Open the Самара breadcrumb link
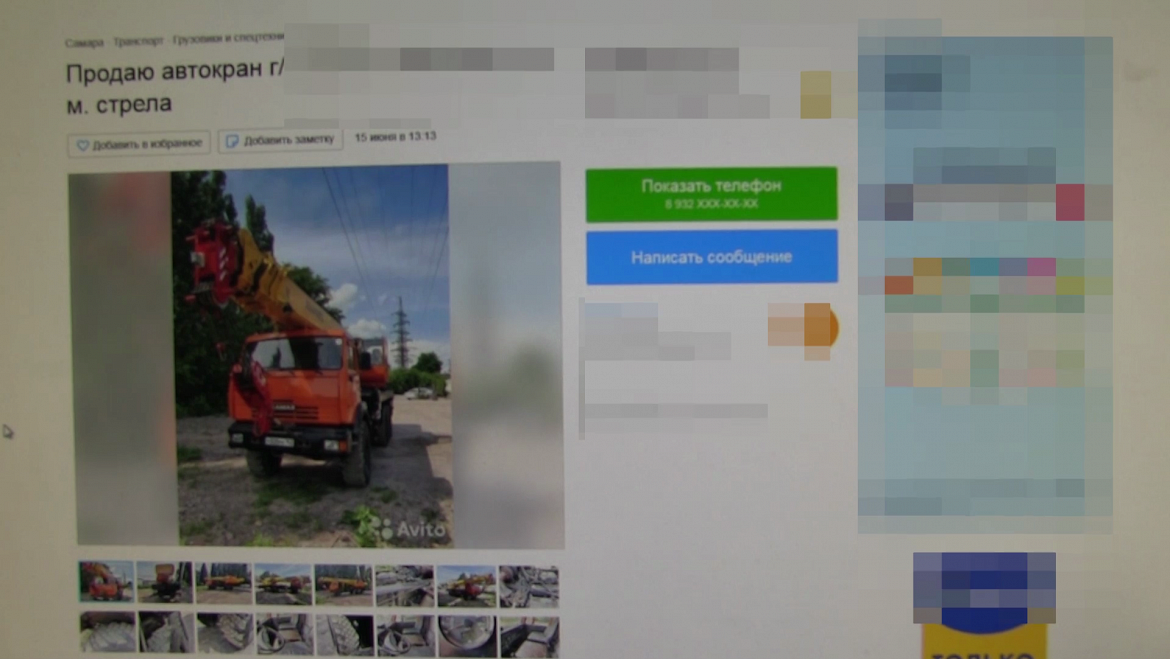The image size is (1170, 659). tap(84, 43)
